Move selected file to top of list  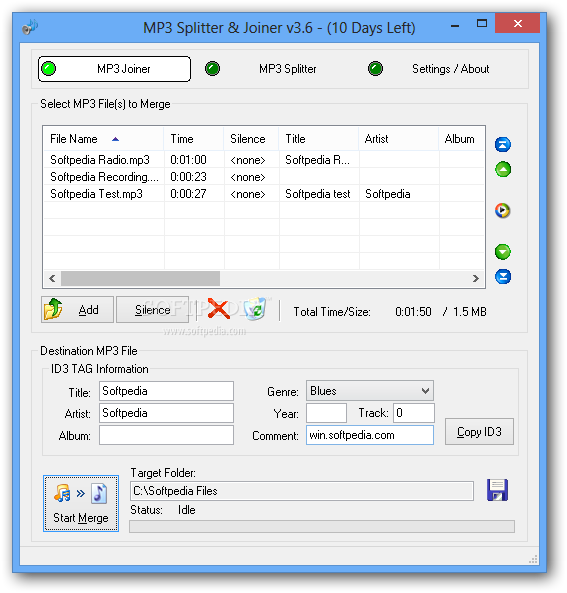[503, 144]
